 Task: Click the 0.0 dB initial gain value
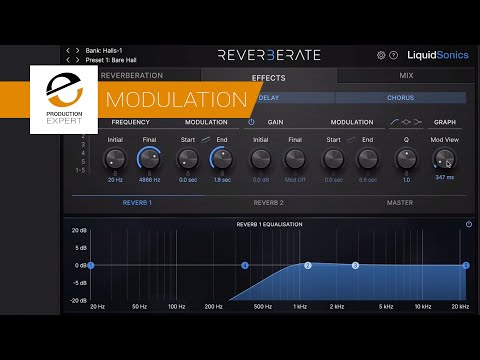pos(261,180)
